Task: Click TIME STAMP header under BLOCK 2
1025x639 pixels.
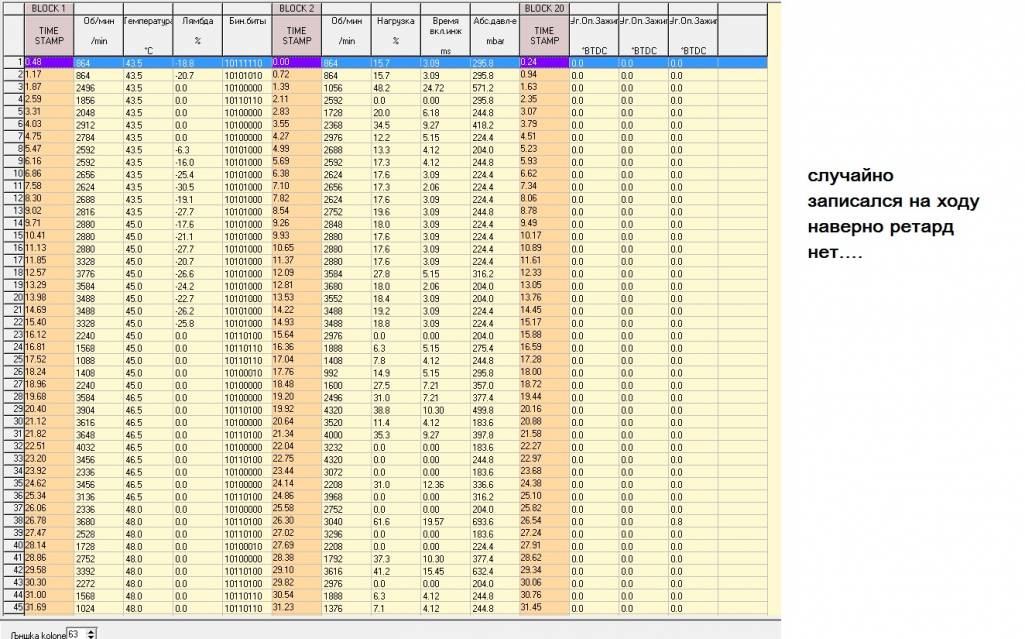Action: point(296,35)
